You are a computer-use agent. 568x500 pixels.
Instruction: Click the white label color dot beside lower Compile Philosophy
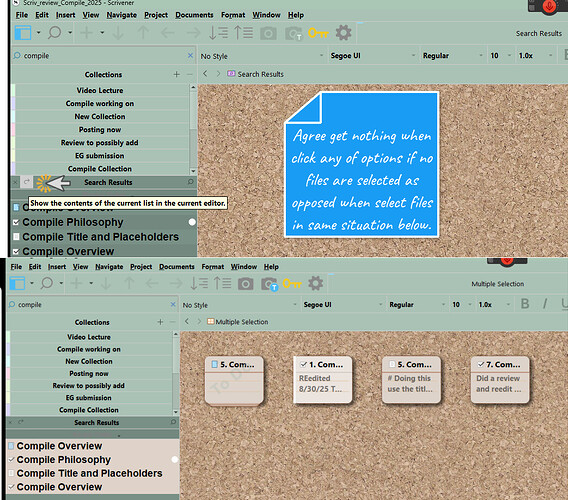coord(175,459)
